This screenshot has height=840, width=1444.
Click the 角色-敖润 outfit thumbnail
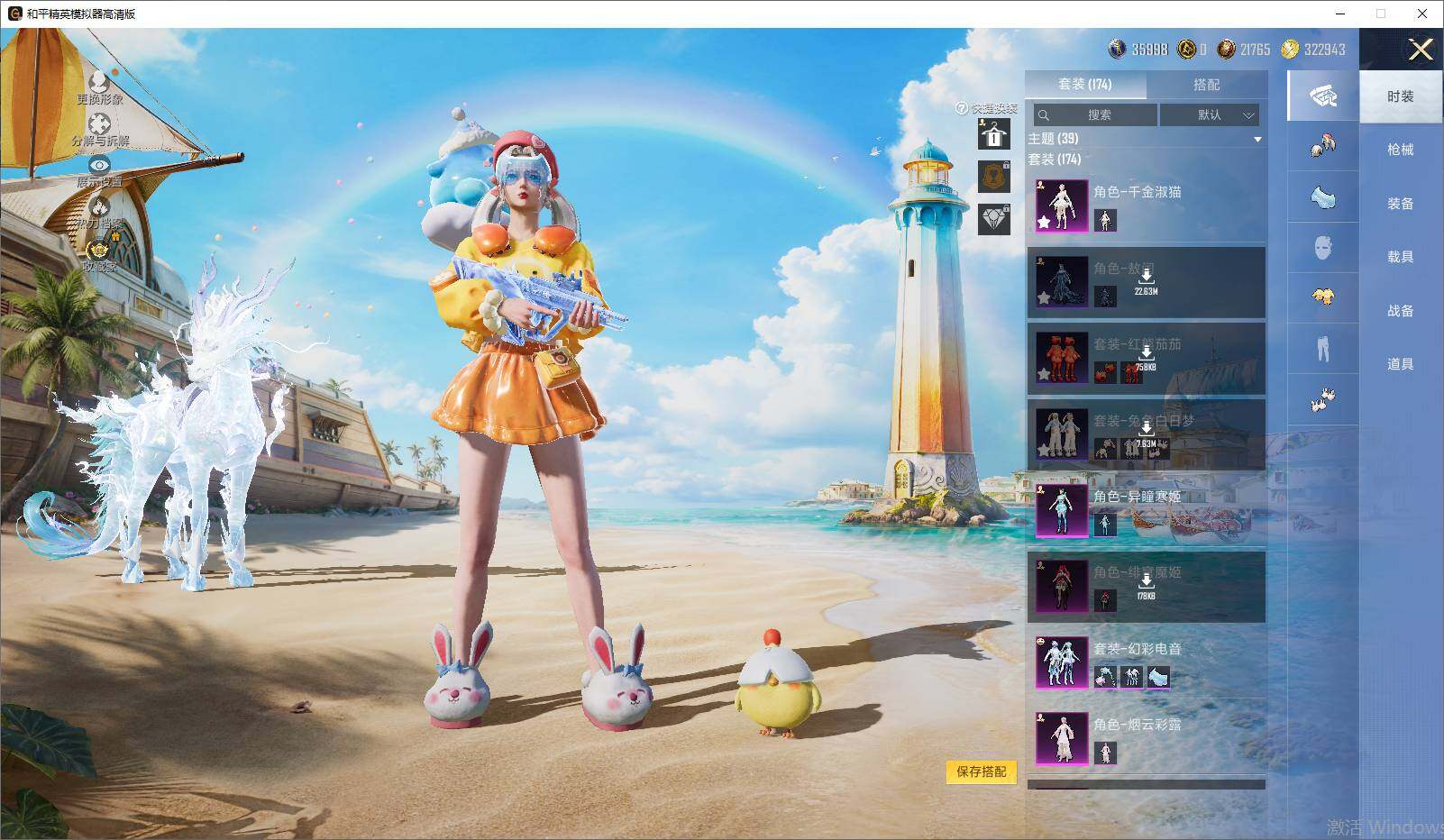(x=1061, y=281)
